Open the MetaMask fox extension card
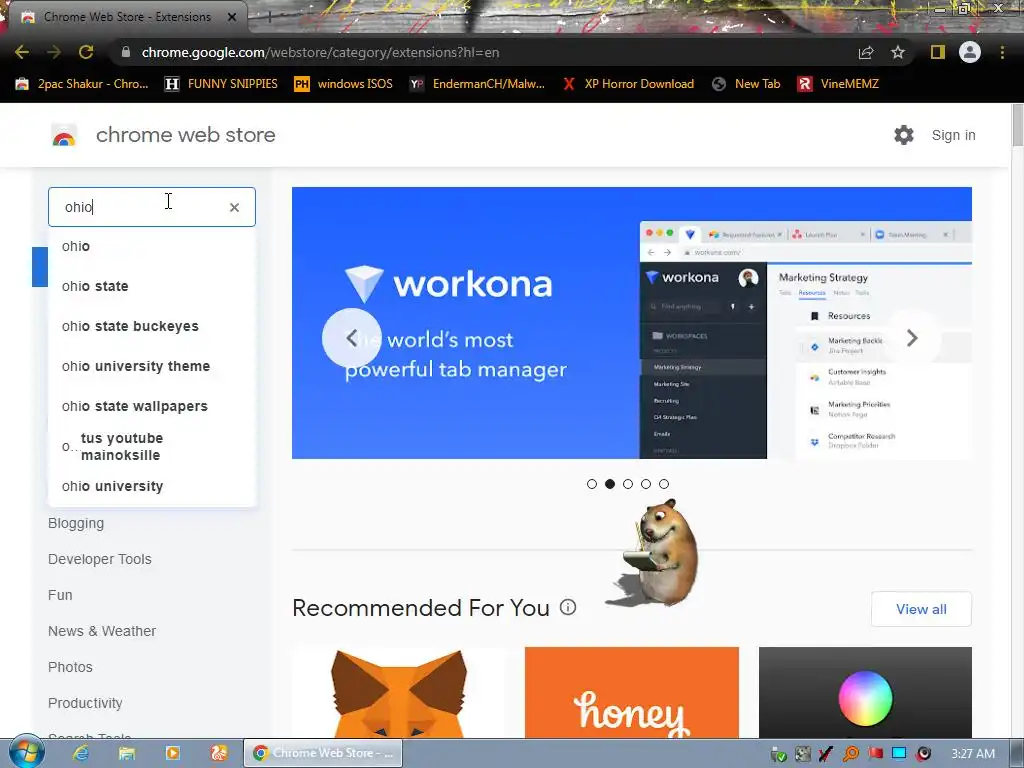This screenshot has width=1024, height=768. point(398,693)
